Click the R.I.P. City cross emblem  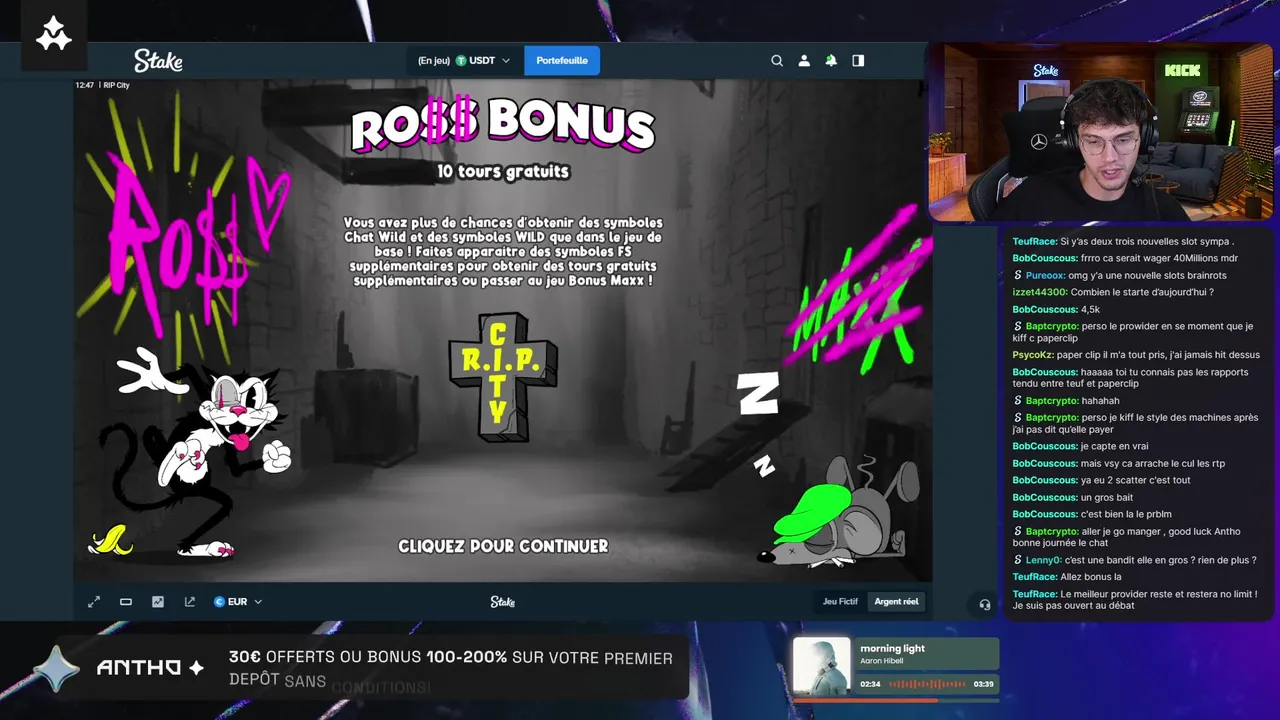point(503,377)
